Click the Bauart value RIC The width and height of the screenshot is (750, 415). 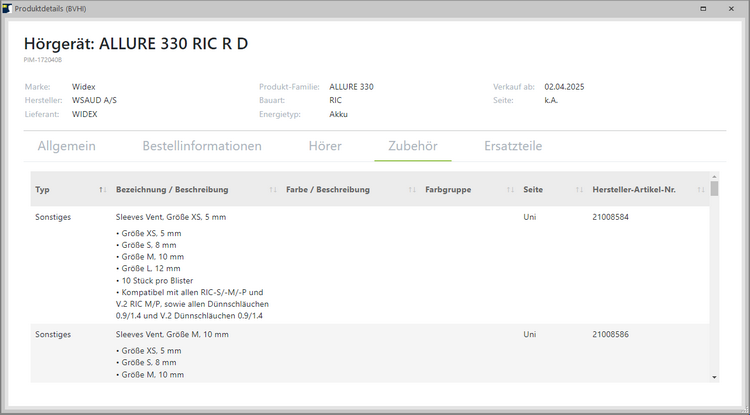click(335, 100)
